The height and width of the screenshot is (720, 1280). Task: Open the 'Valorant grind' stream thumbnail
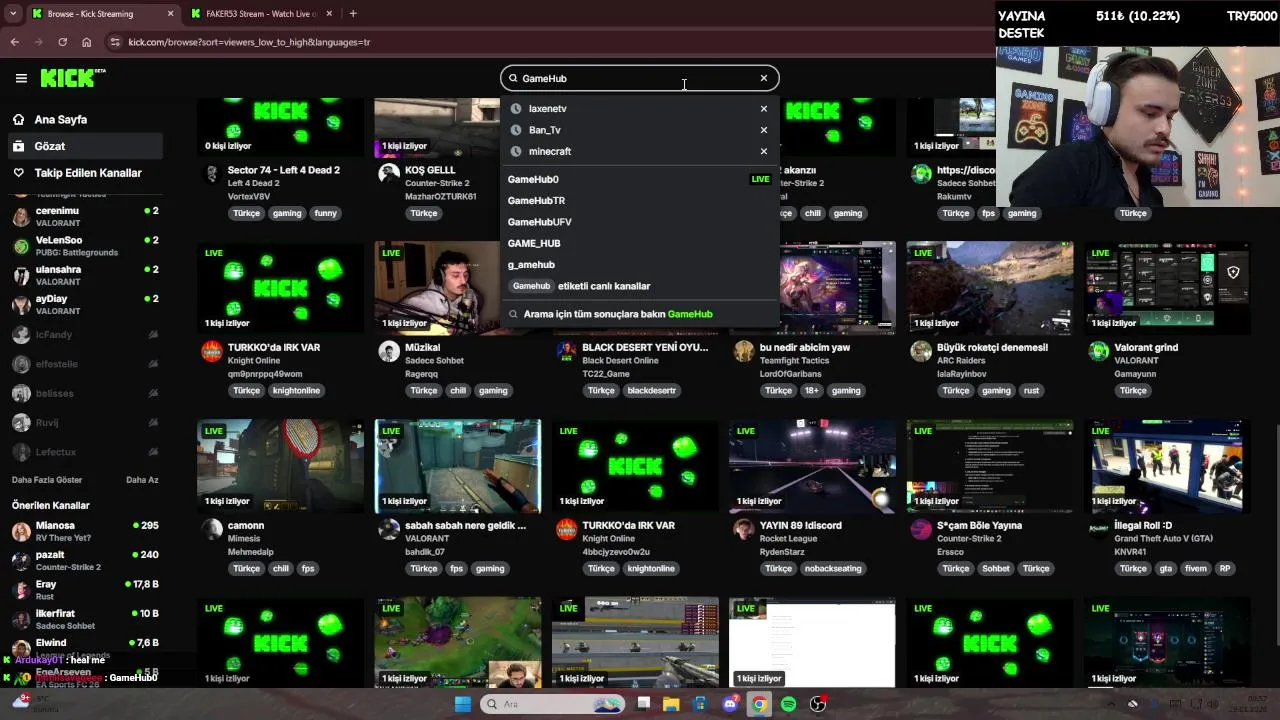click(x=1168, y=288)
